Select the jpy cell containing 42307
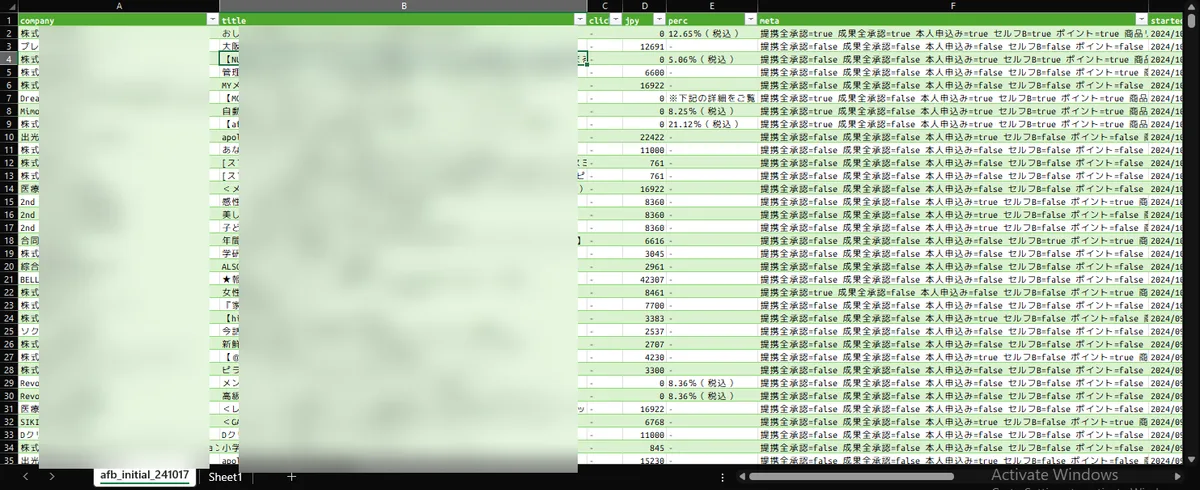Image resolution: width=1200 pixels, height=490 pixels. (644, 280)
